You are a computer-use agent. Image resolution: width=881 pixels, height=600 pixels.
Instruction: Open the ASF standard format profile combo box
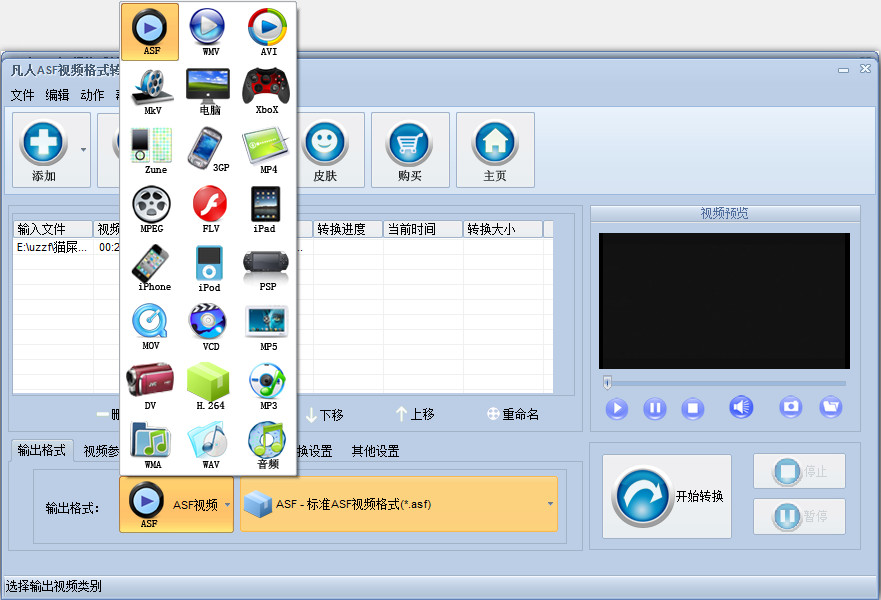coord(549,504)
